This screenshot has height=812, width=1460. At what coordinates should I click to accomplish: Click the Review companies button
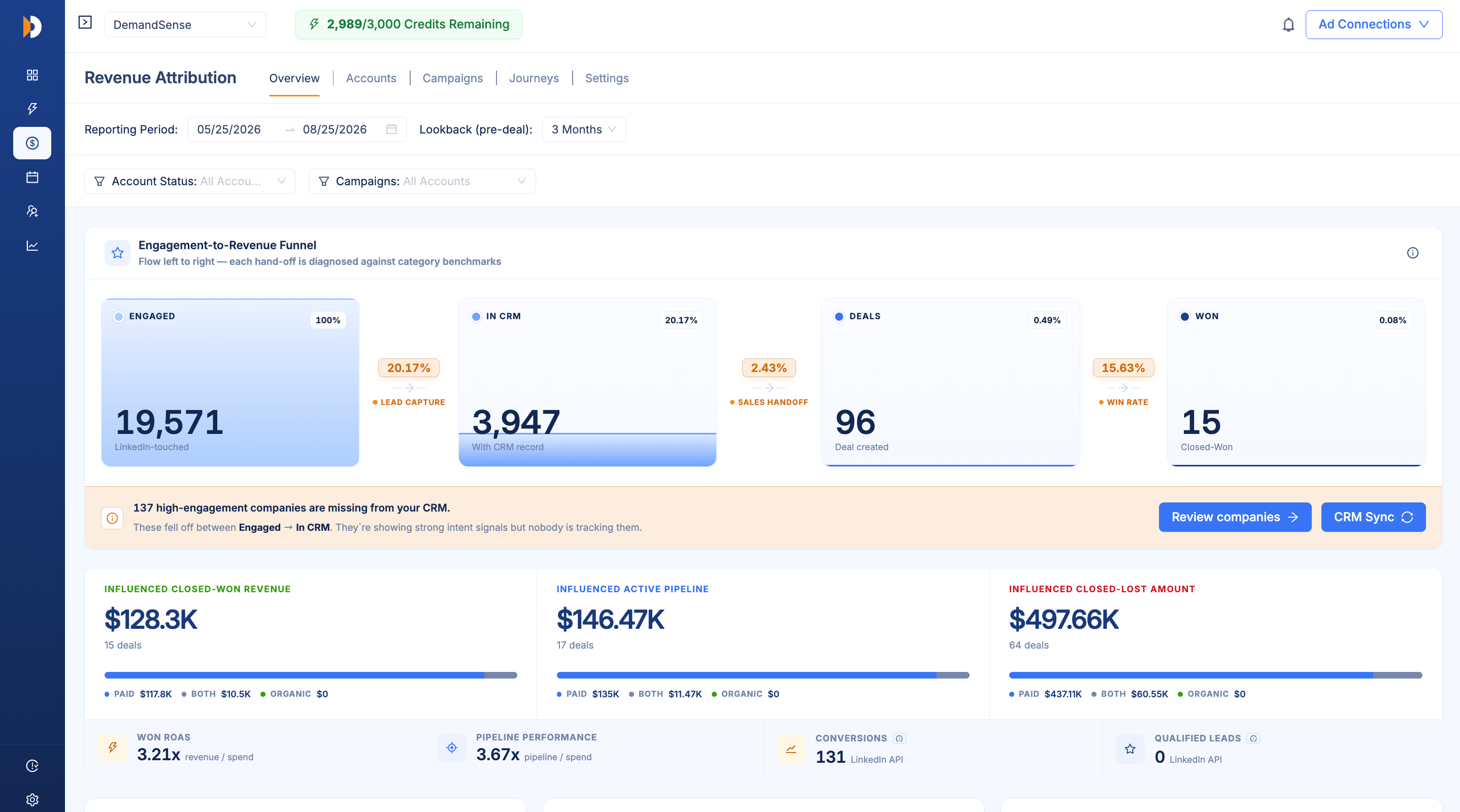pos(1235,517)
